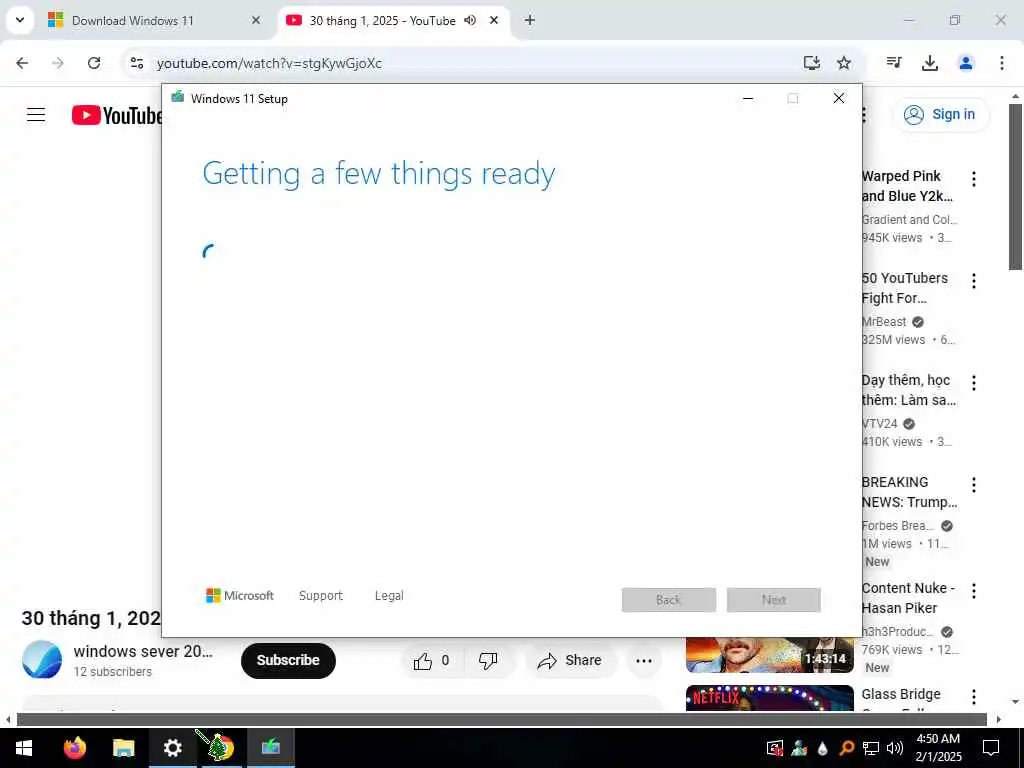Open Dạy thêm, học thêm video
The height and width of the screenshot is (768, 1024).
point(908,390)
